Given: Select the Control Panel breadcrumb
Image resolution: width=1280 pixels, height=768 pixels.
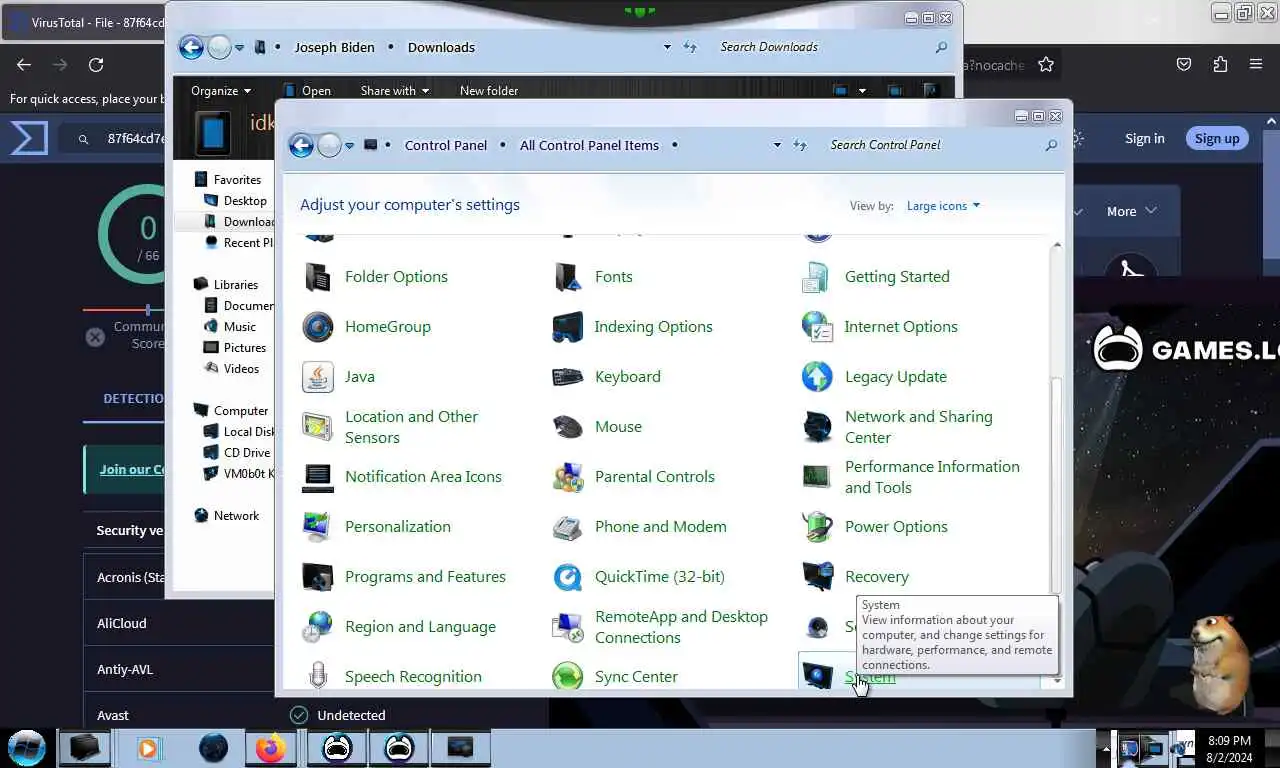Looking at the screenshot, I should pos(446,145).
